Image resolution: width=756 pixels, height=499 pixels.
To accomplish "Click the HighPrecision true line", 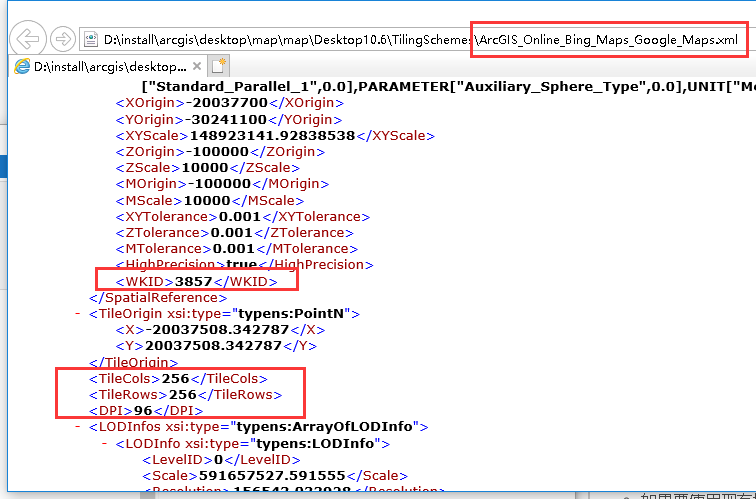I will pyautogui.click(x=244, y=264).
